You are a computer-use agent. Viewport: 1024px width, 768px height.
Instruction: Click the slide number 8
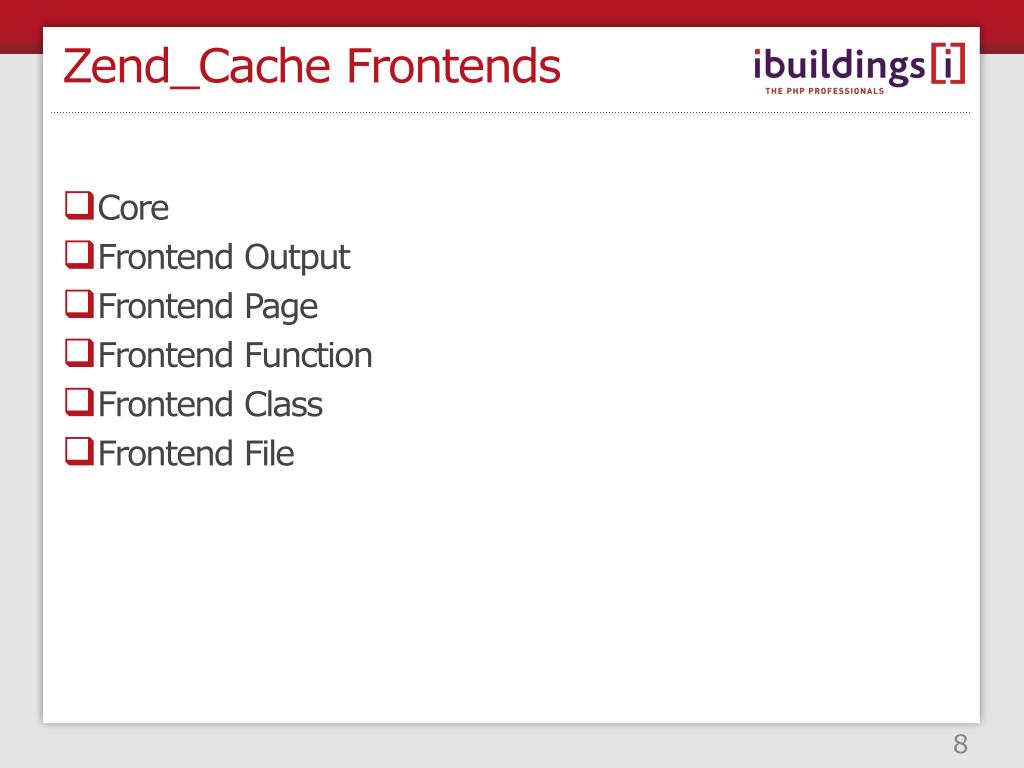tap(960, 744)
